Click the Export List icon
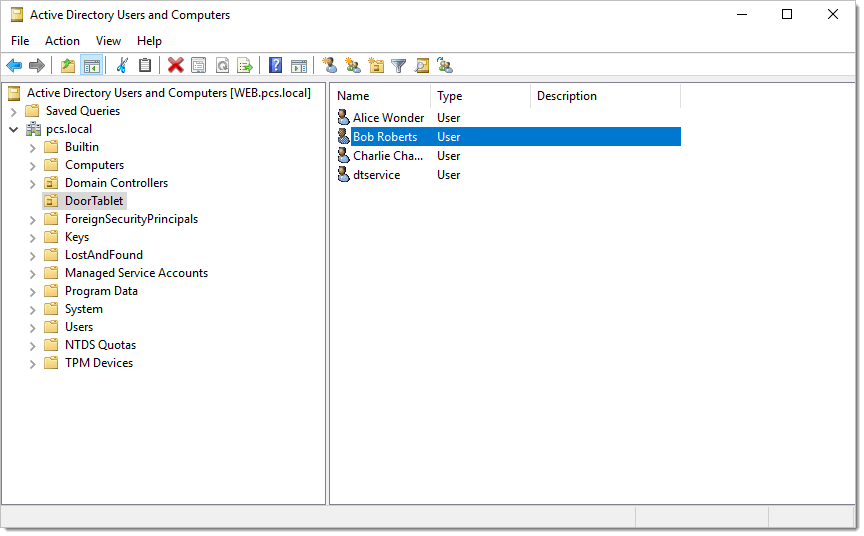864x536 pixels. click(245, 66)
